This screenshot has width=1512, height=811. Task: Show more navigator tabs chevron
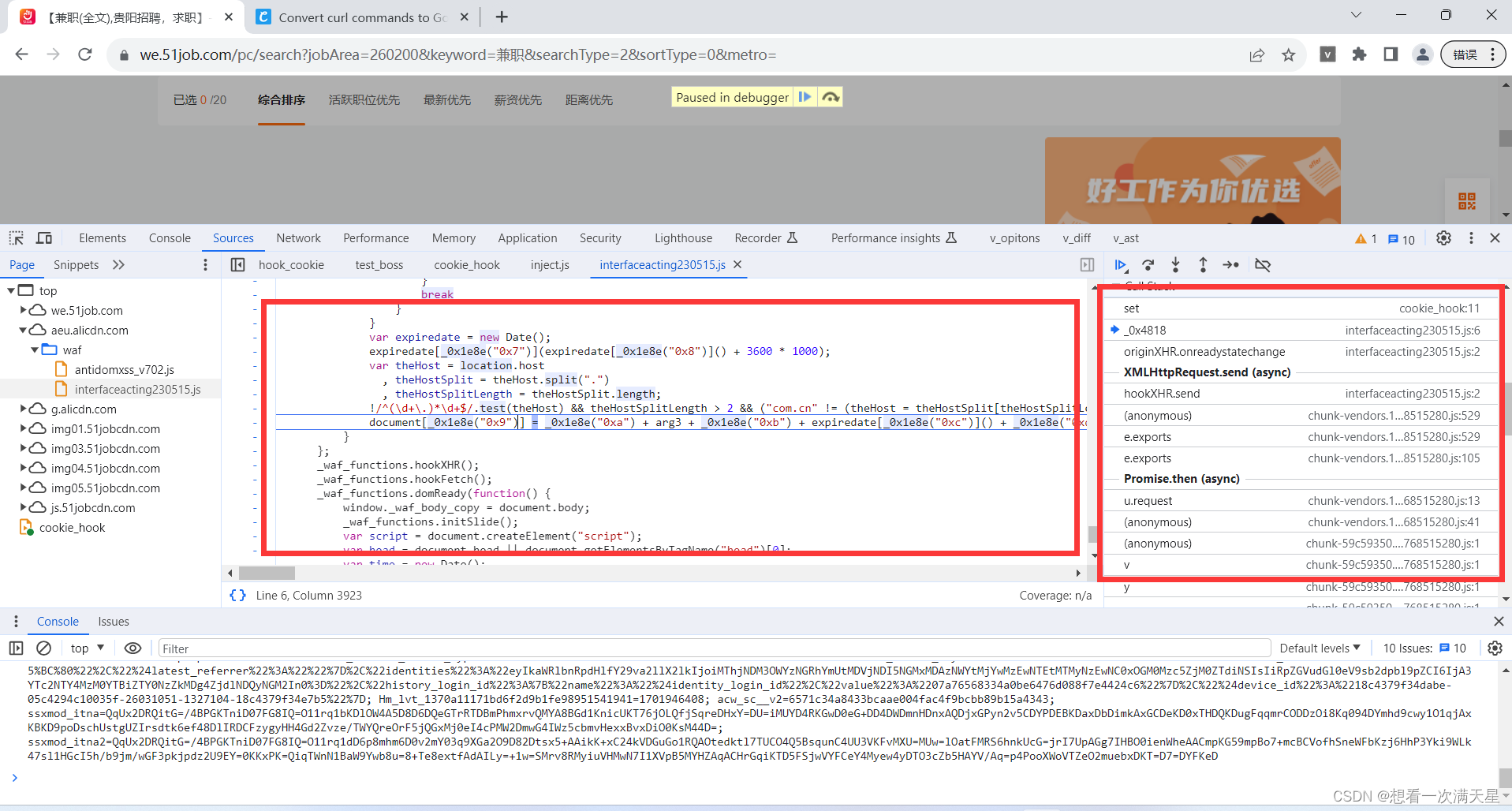tap(118, 265)
